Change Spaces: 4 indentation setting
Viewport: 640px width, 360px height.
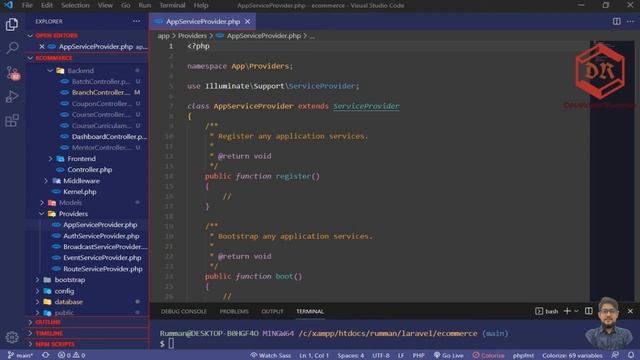click(x=351, y=355)
